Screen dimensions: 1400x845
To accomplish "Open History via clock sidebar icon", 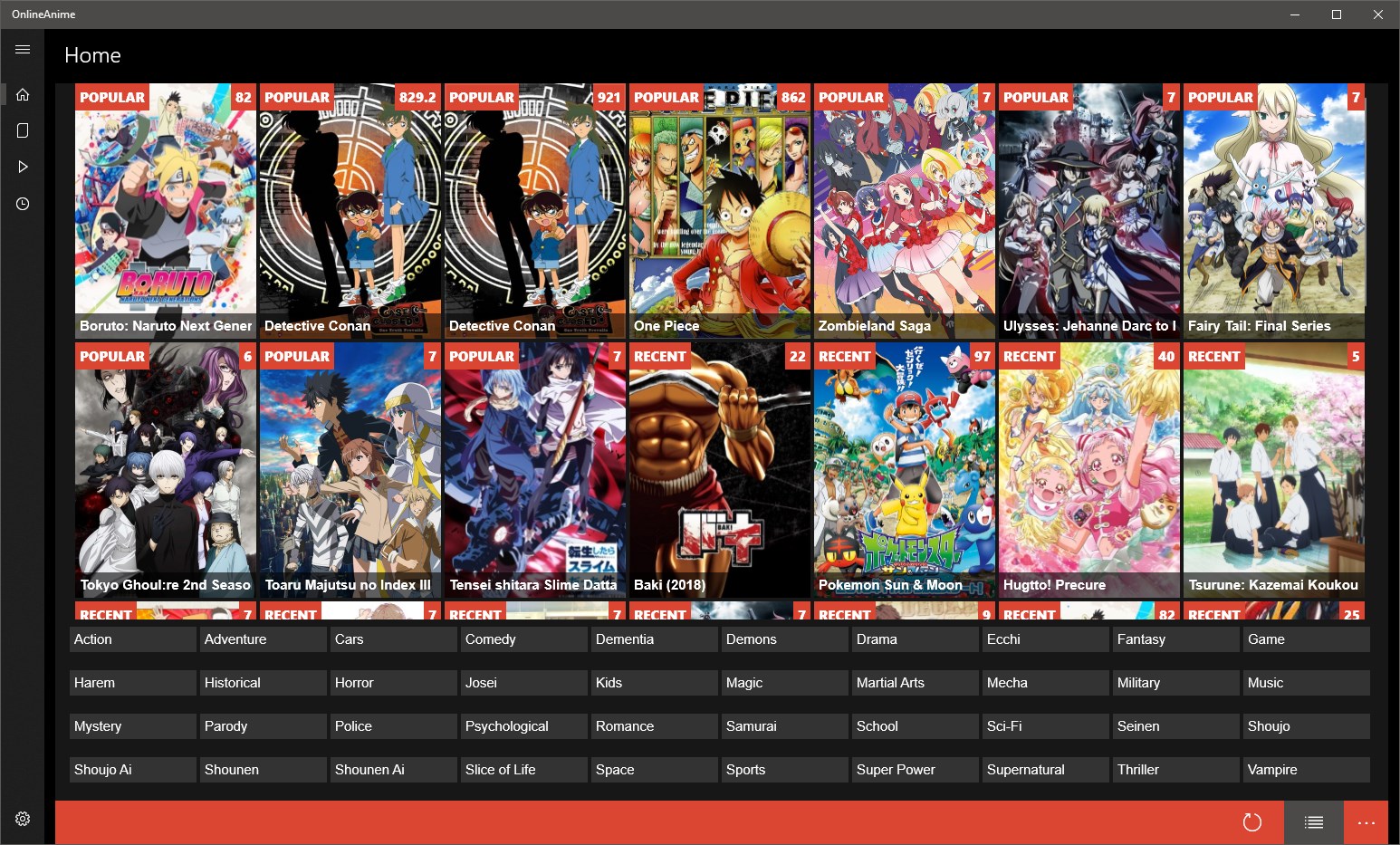I will click(23, 204).
